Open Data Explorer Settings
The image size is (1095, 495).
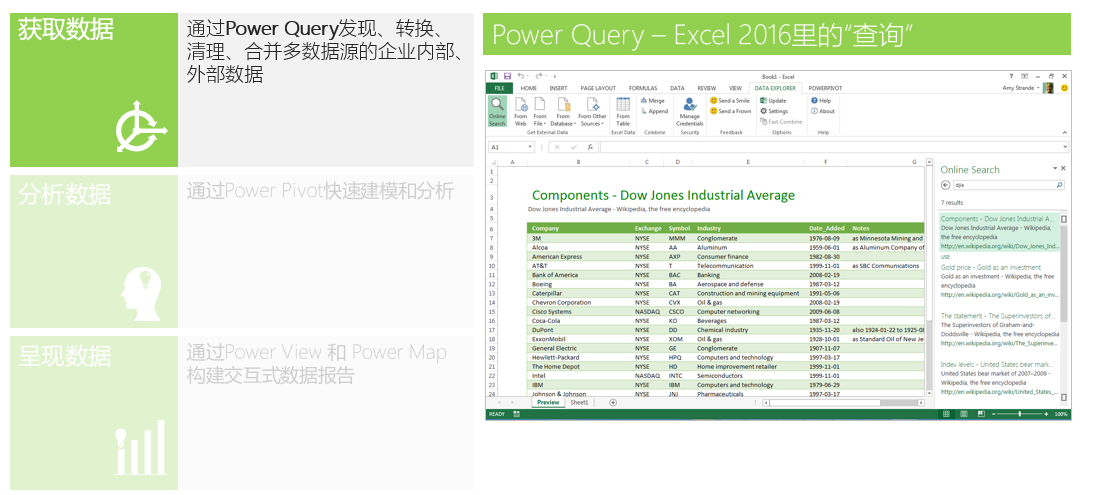click(x=774, y=111)
